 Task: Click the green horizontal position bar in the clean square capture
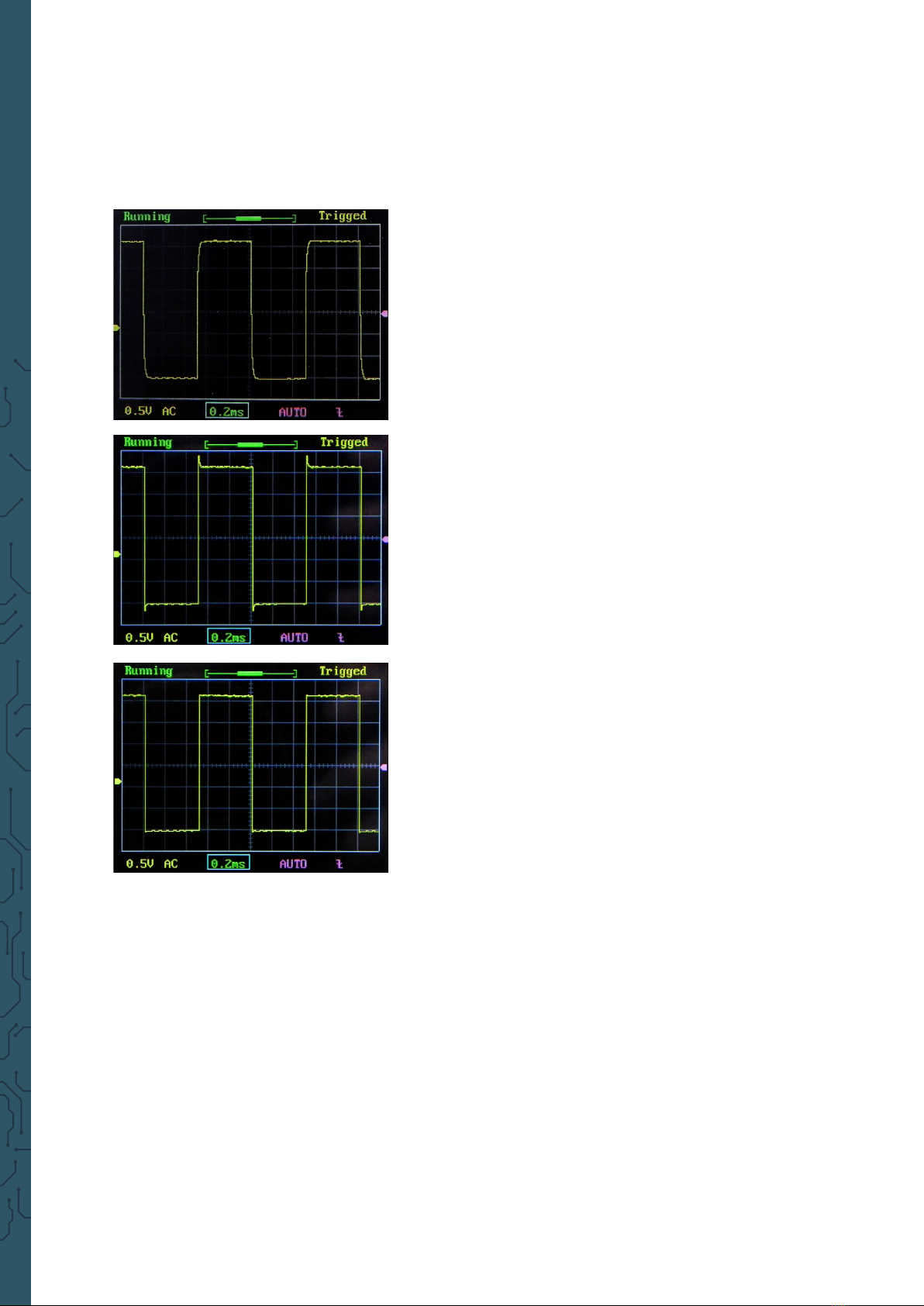click(x=251, y=673)
